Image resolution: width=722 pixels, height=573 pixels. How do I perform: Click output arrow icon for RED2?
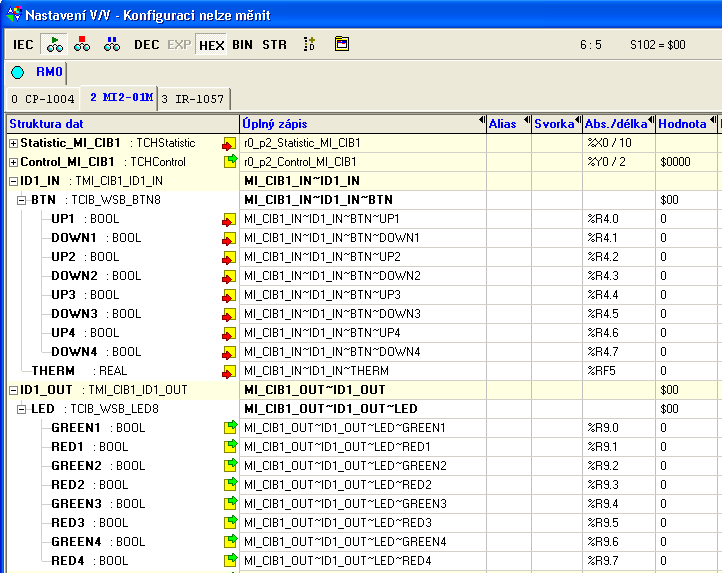click(x=230, y=484)
